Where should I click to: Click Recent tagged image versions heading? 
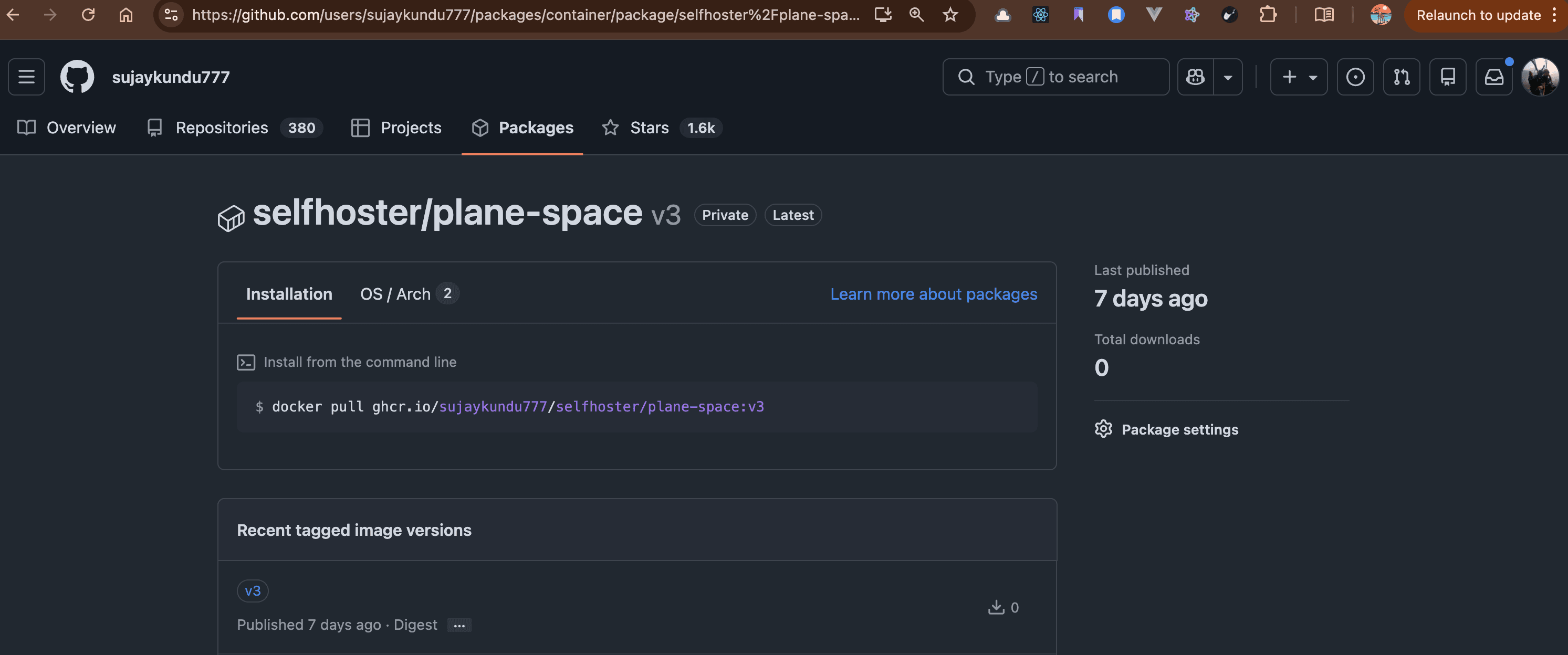tap(354, 530)
